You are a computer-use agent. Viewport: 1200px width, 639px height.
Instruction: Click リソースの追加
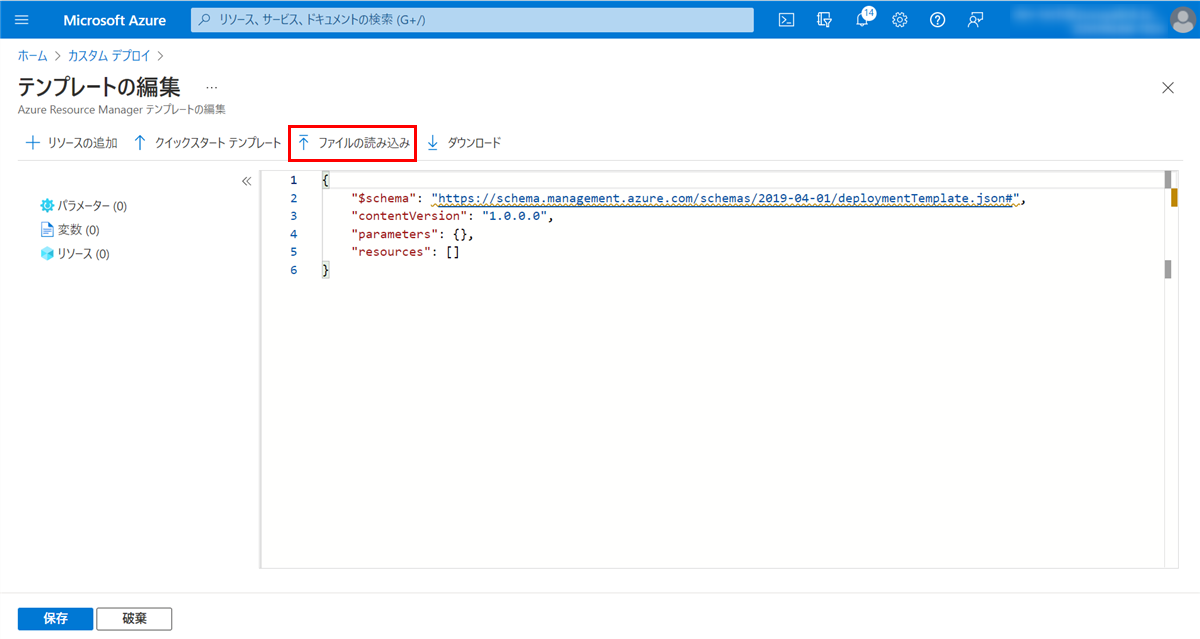[x=71, y=143]
